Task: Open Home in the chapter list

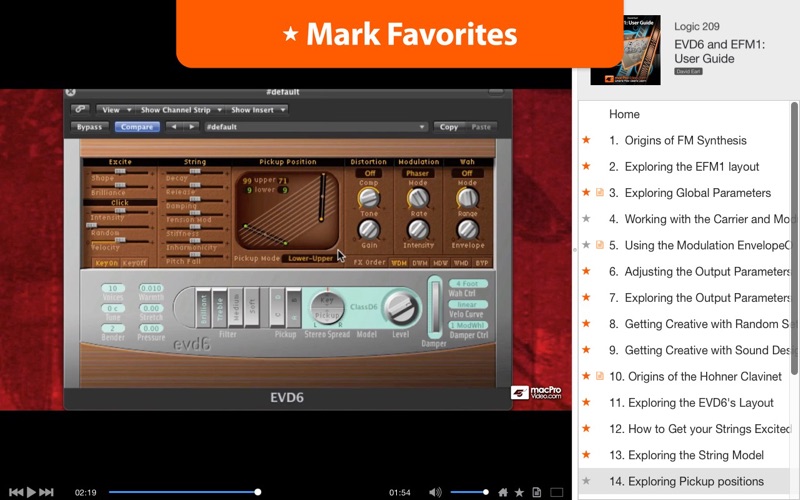Action: pos(624,114)
